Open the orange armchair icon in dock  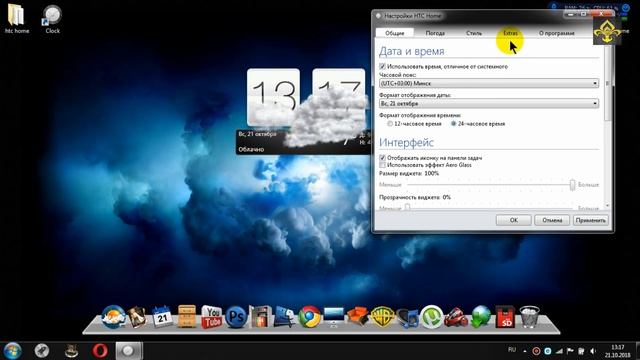[358, 317]
